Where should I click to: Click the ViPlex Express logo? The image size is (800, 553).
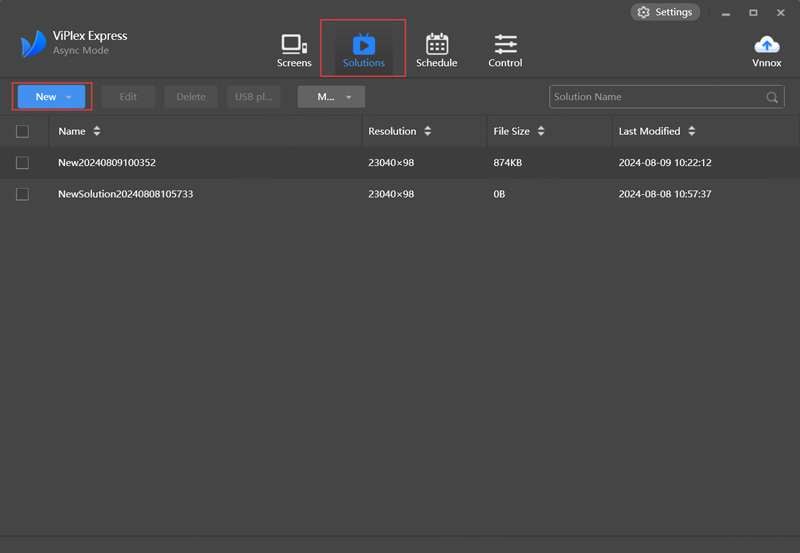point(33,44)
